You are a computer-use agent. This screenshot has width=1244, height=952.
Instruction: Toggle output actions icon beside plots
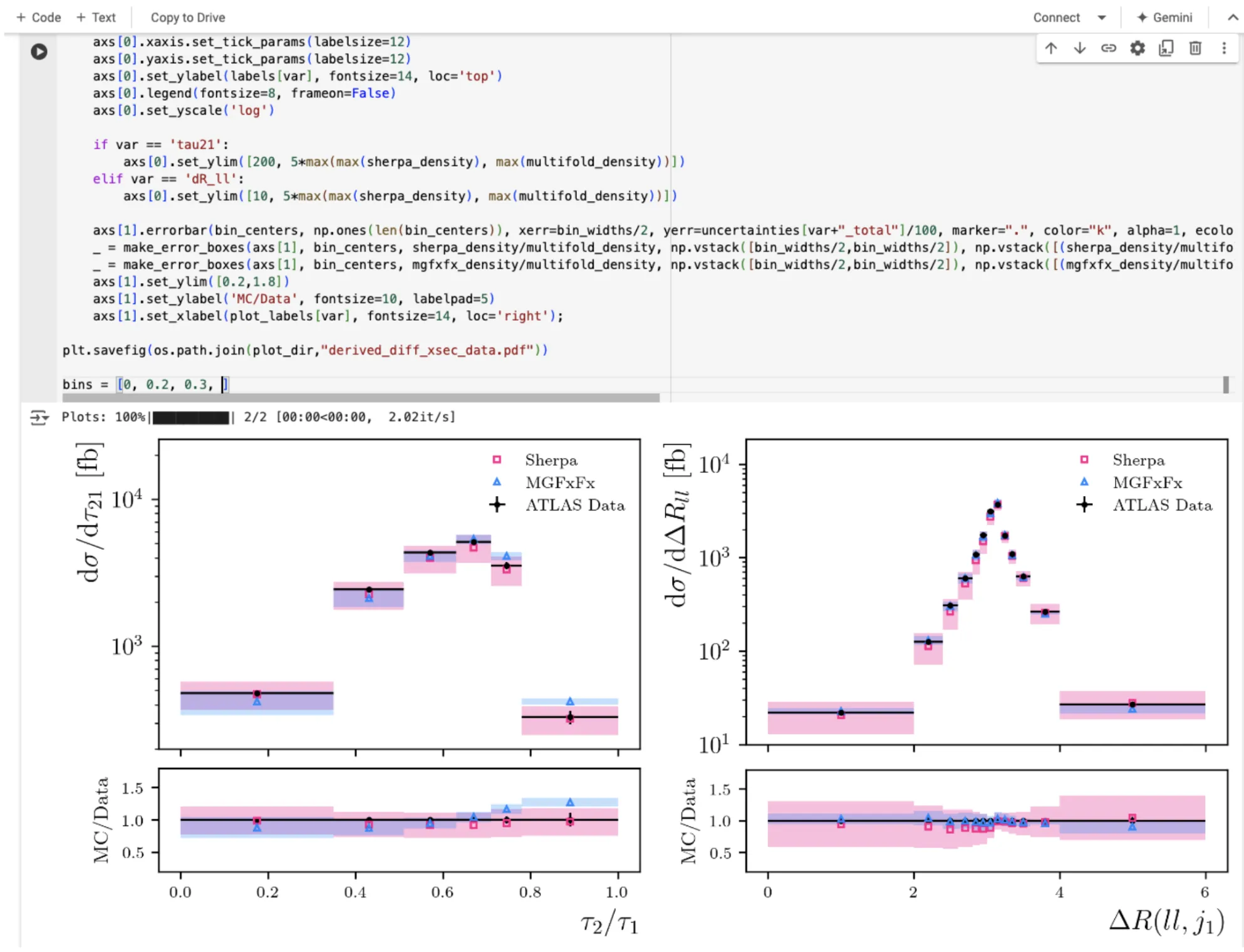[x=39, y=418]
